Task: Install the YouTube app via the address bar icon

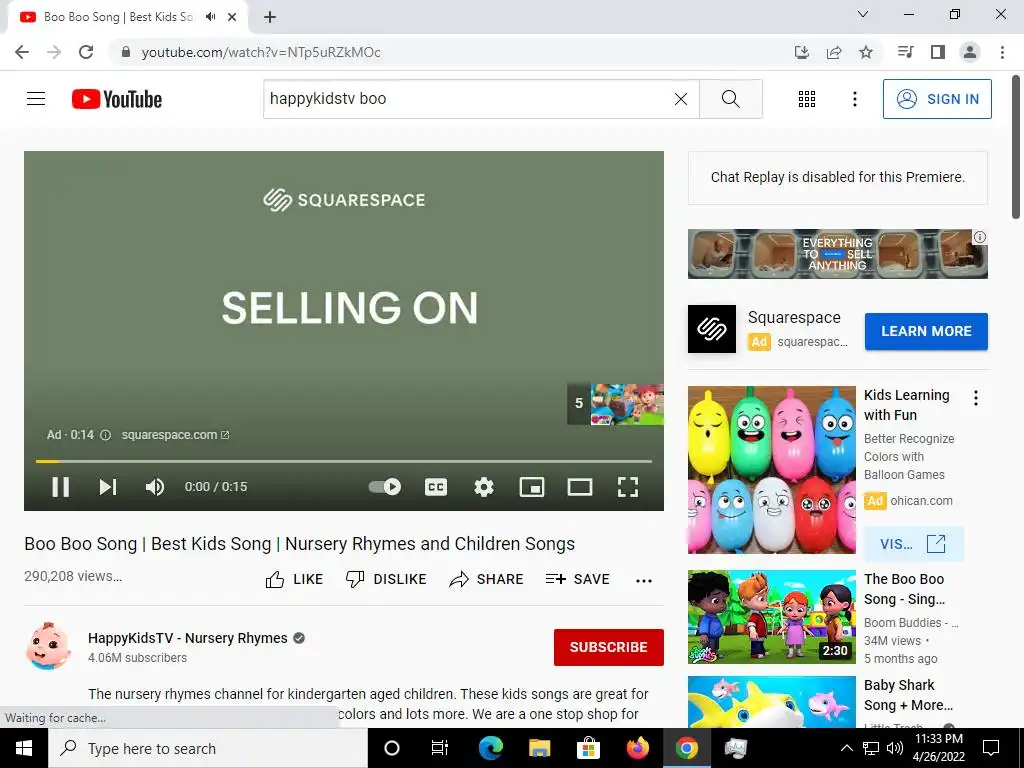Action: 802,52
